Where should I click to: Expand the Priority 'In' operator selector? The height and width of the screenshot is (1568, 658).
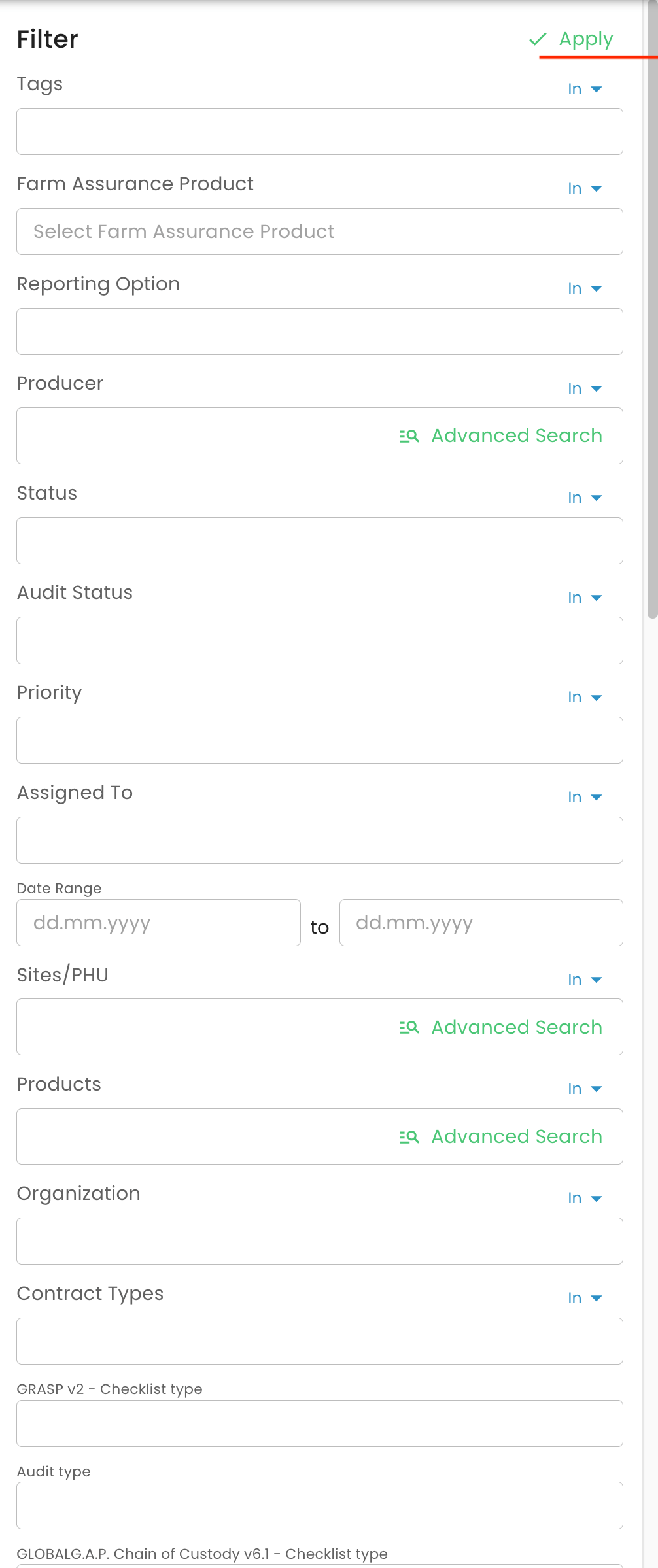585,697
